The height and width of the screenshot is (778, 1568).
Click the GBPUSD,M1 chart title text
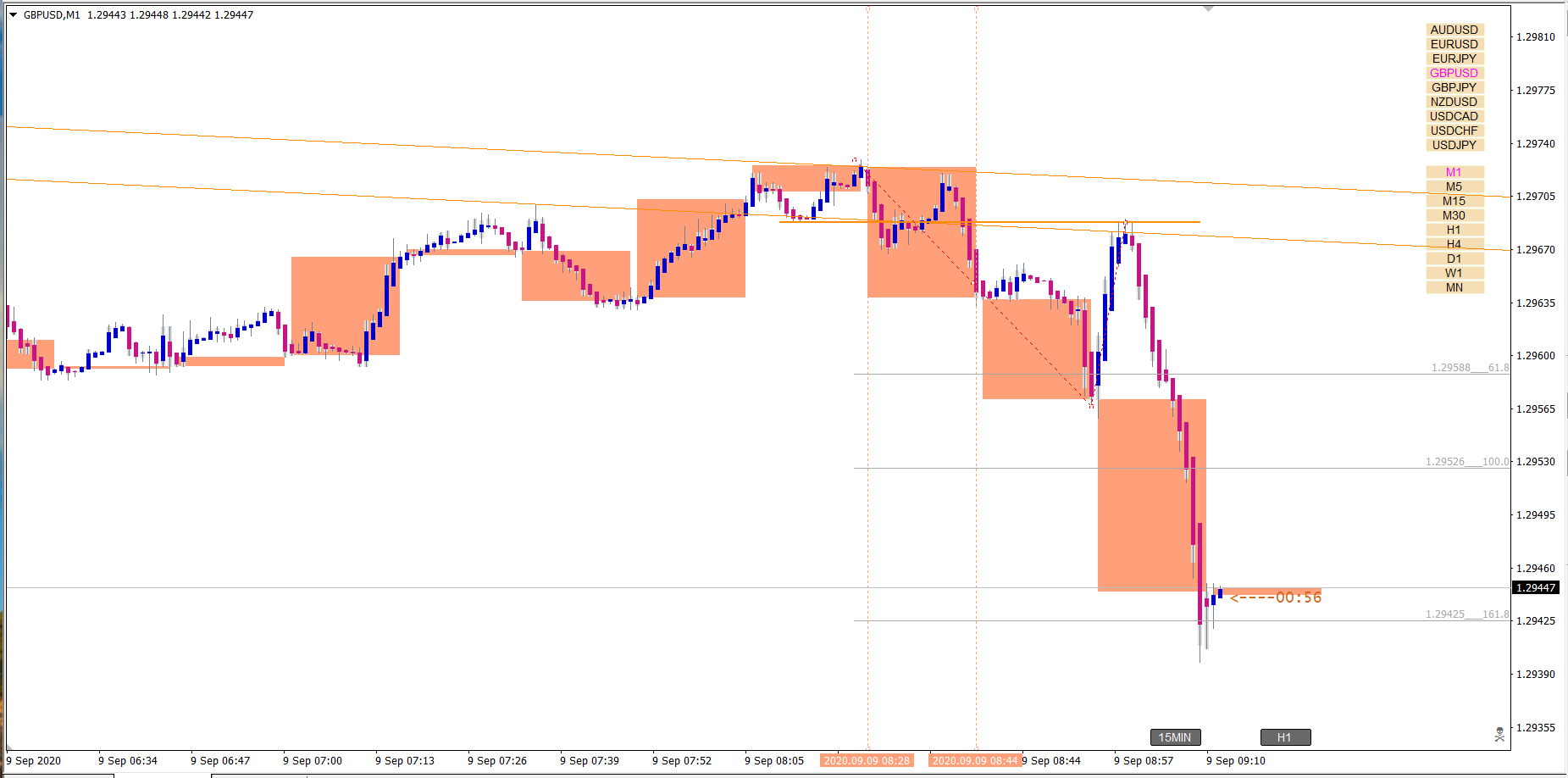click(52, 15)
